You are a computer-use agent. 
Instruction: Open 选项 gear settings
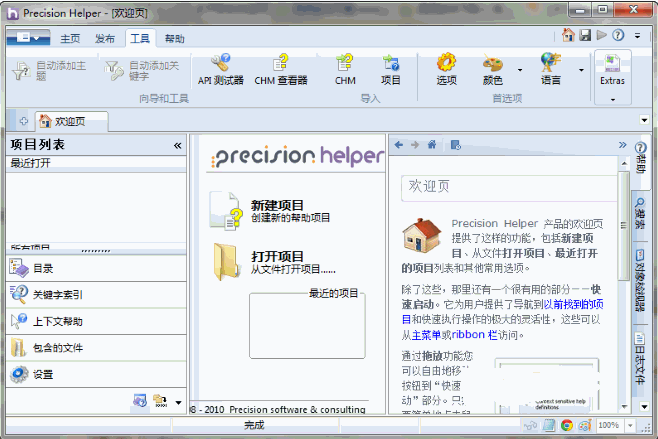tap(446, 70)
